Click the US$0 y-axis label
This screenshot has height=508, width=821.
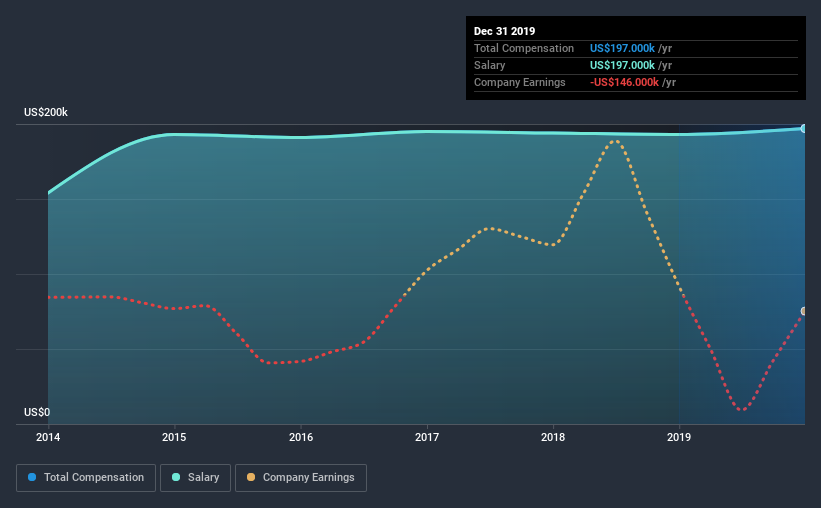pyautogui.click(x=37, y=412)
